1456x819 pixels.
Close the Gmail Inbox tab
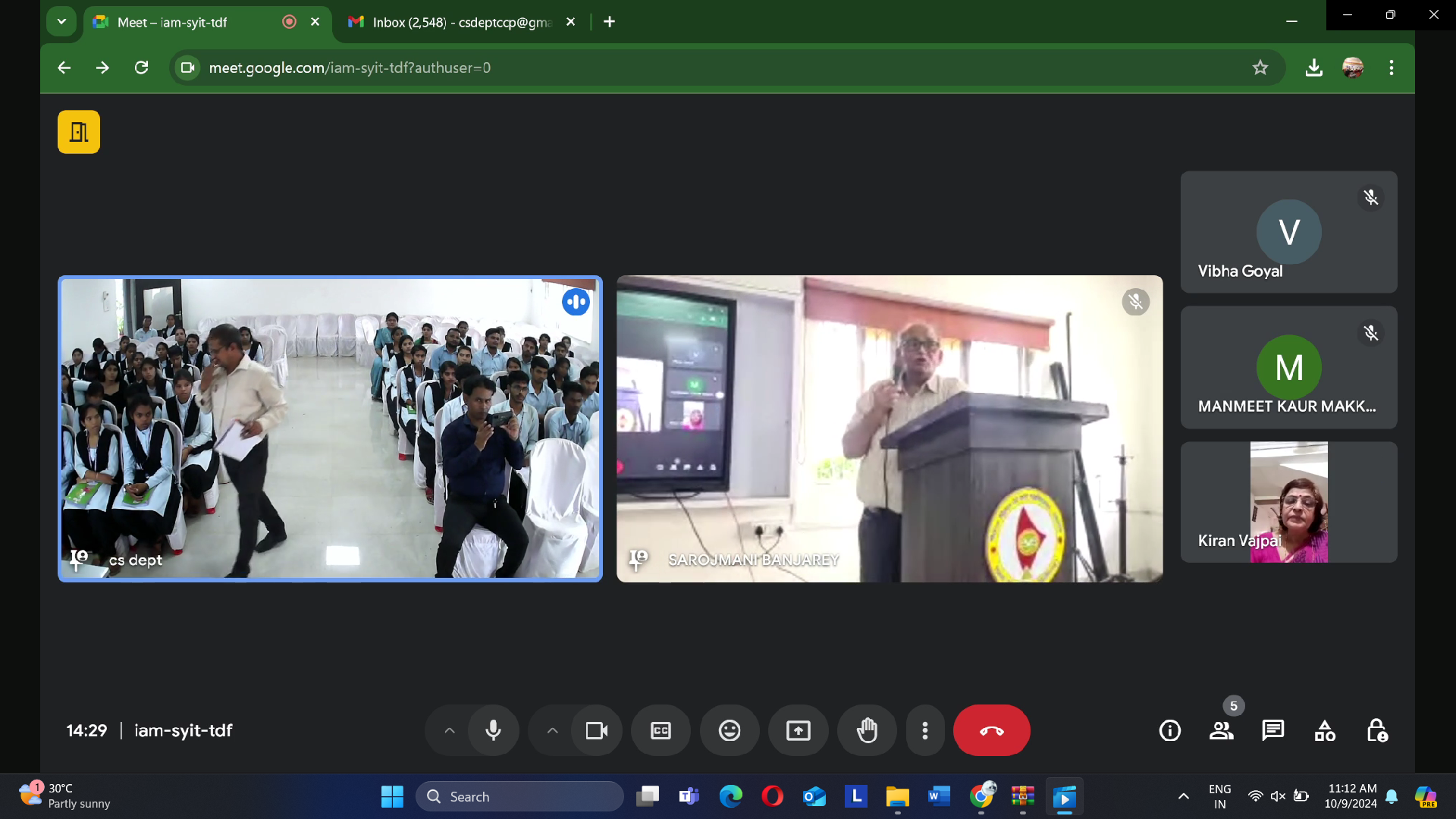click(x=571, y=22)
